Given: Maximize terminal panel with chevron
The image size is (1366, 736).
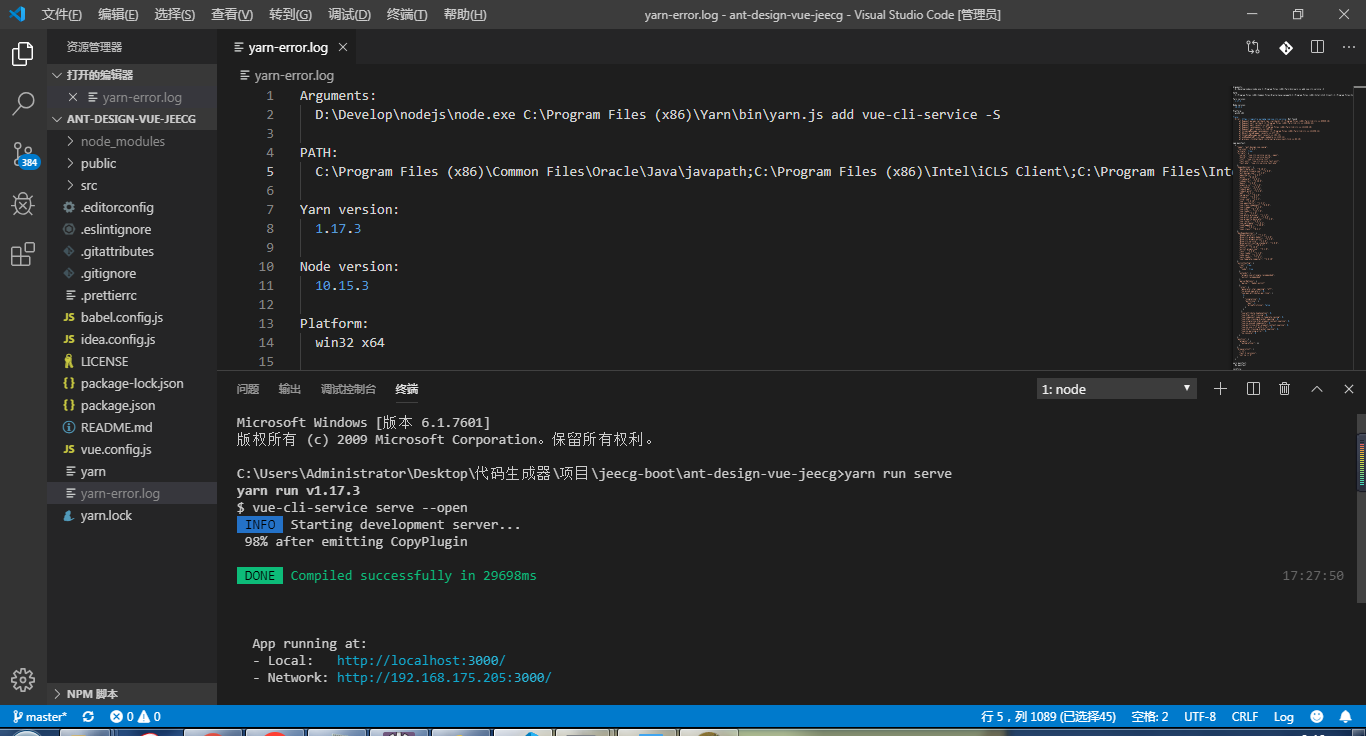Looking at the screenshot, I should [1316, 388].
